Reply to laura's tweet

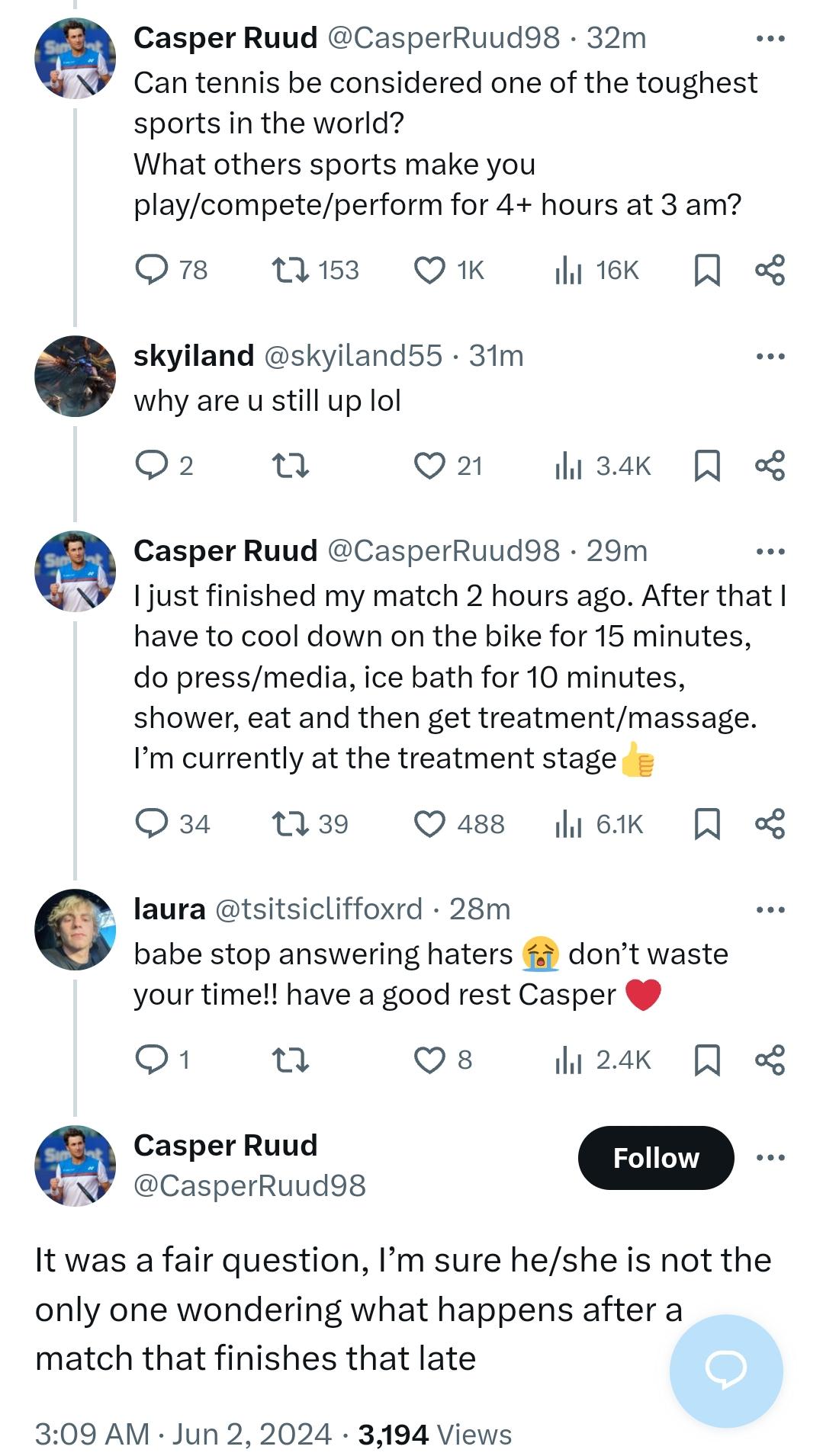coord(151,1059)
